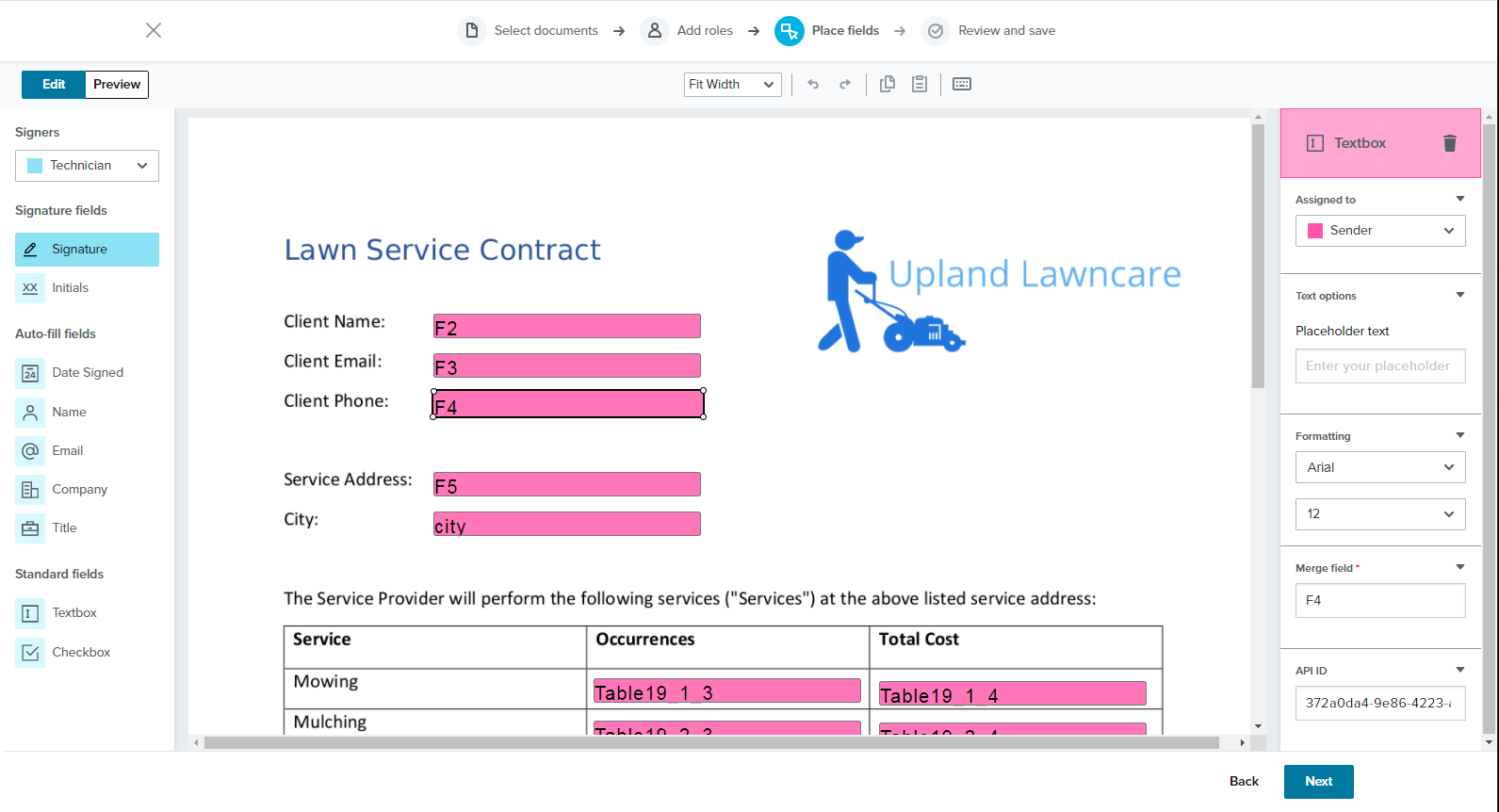The image size is (1499, 812).
Task: Click the Back button
Action: (1244, 781)
